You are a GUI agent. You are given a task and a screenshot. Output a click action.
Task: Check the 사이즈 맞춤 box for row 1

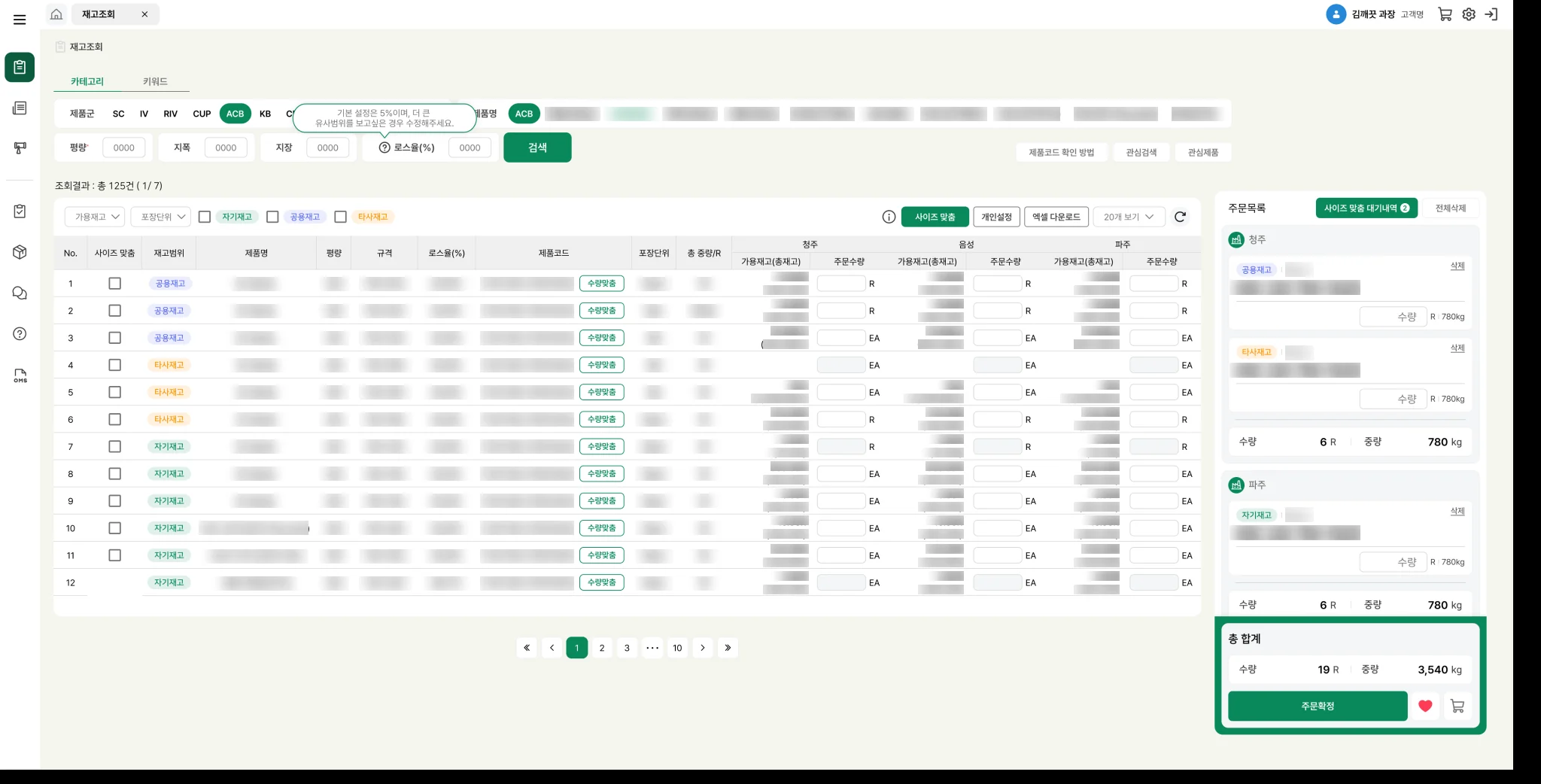point(114,284)
